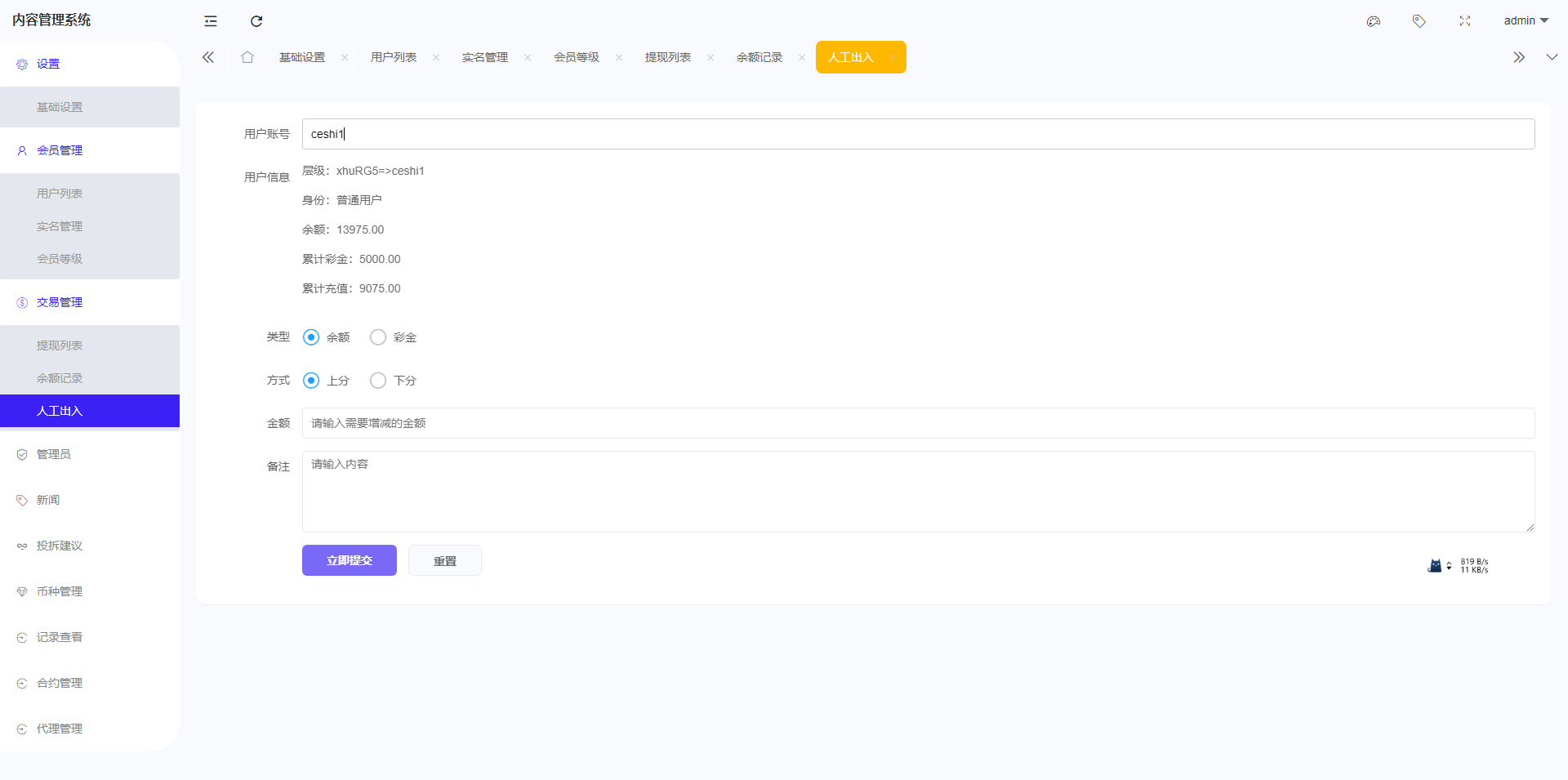Select the 下分 method radio button
The width and height of the screenshot is (1568, 780).
378,381
